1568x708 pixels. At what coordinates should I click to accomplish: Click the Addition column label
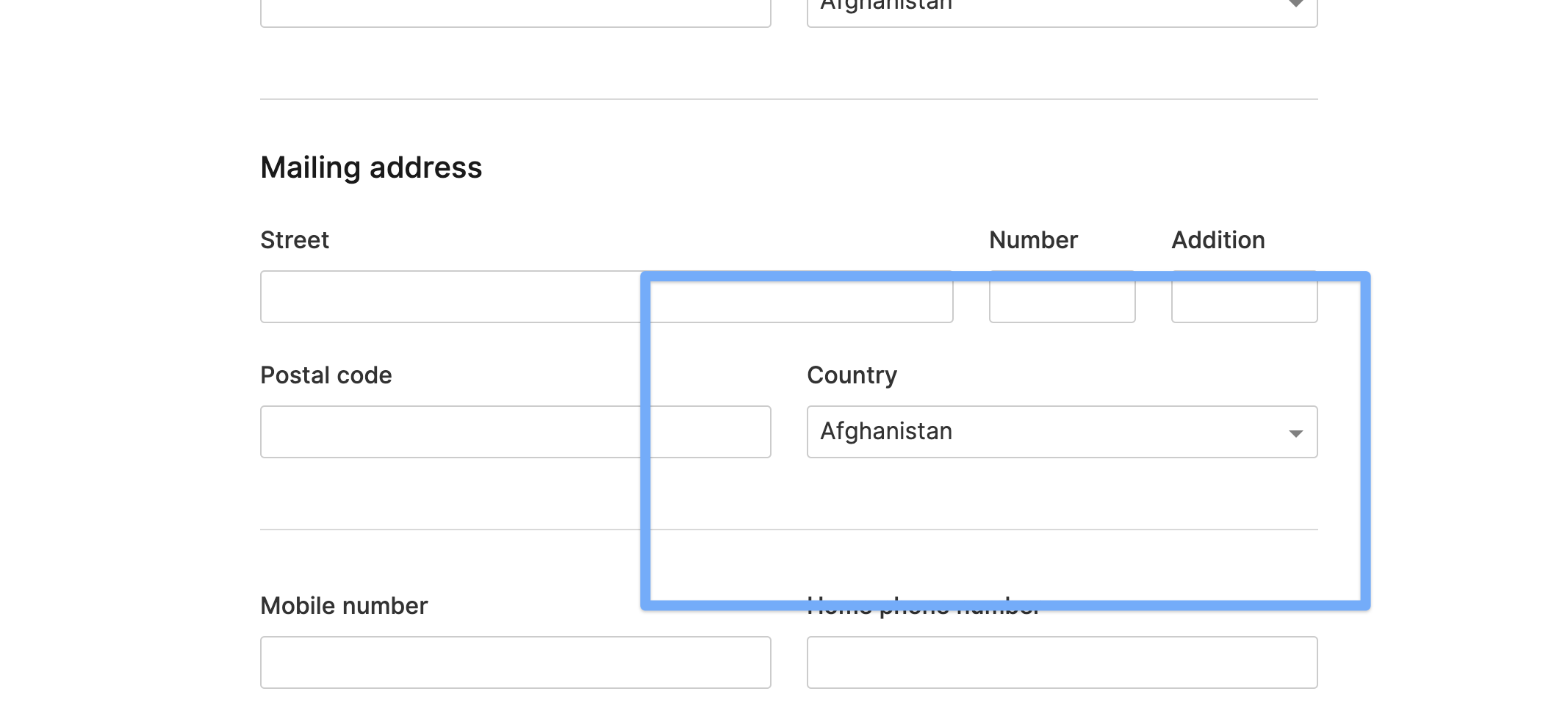[x=1217, y=239]
